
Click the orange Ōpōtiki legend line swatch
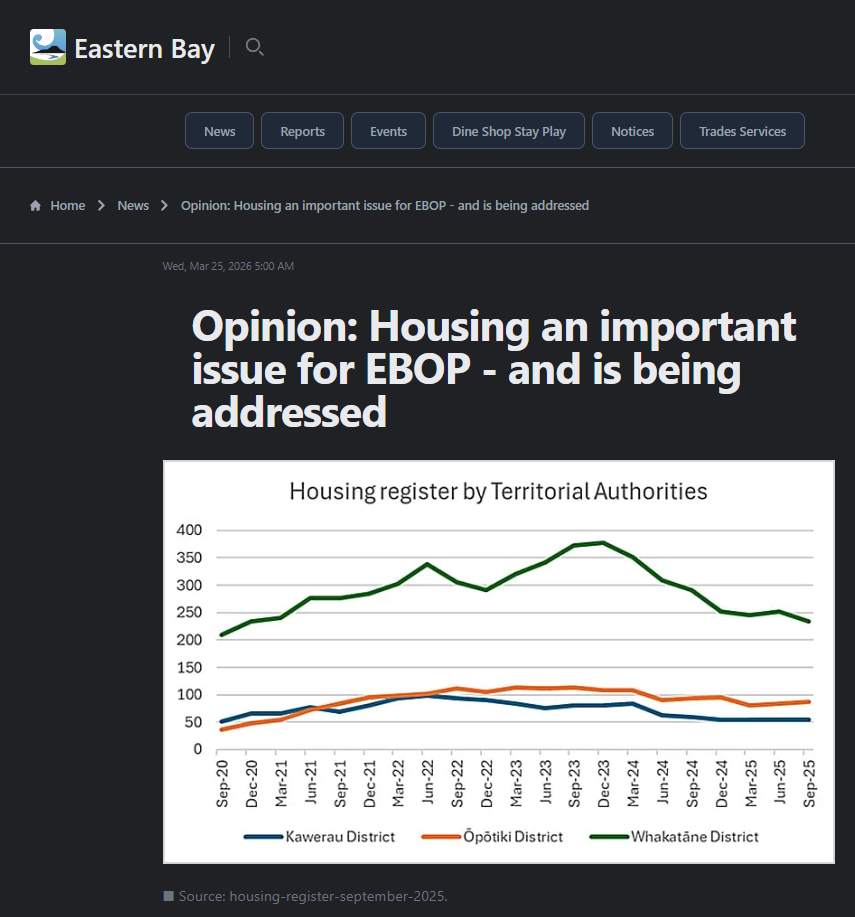pyautogui.click(x=442, y=837)
